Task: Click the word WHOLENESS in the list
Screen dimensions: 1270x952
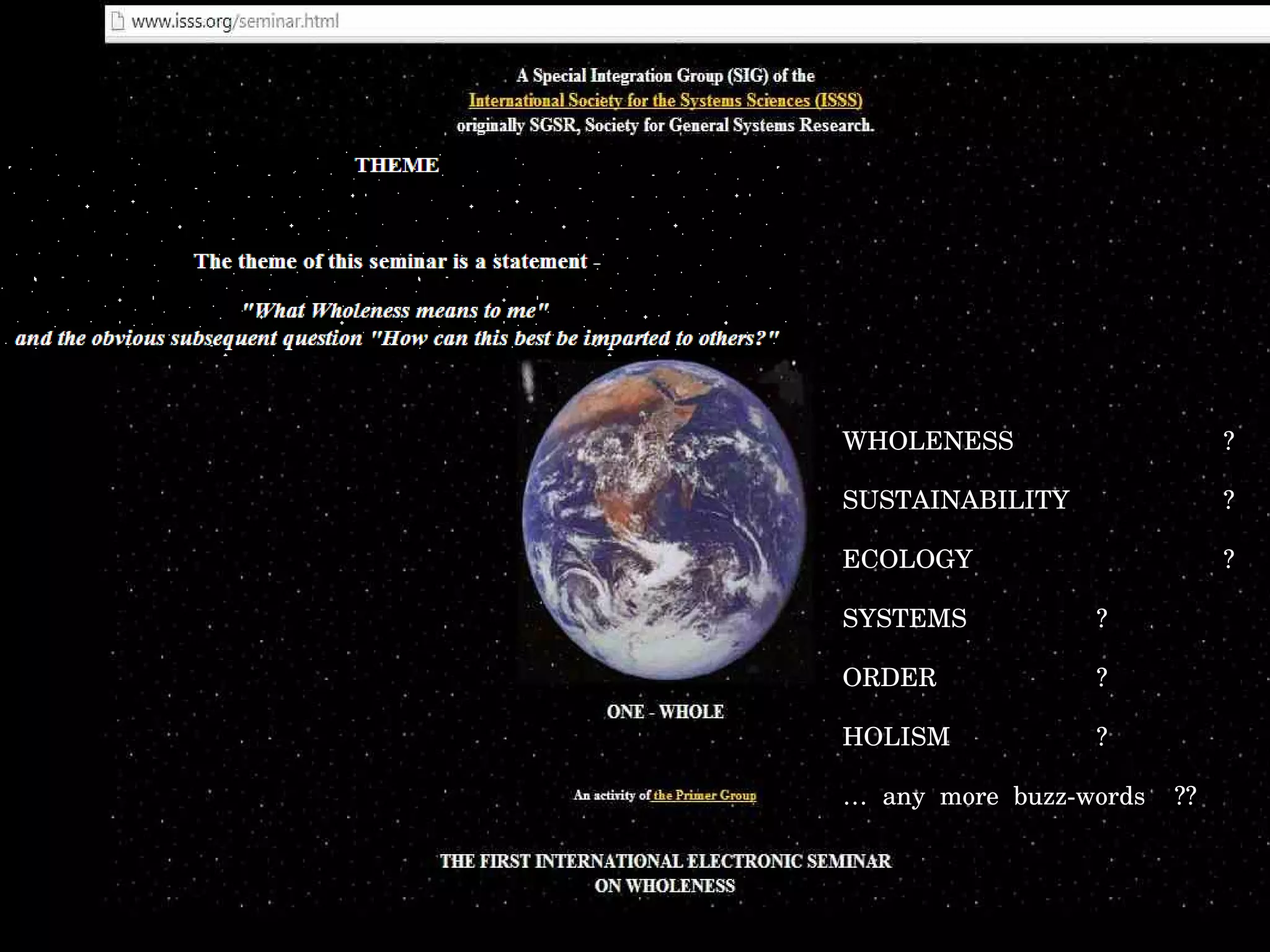Action: [x=928, y=441]
